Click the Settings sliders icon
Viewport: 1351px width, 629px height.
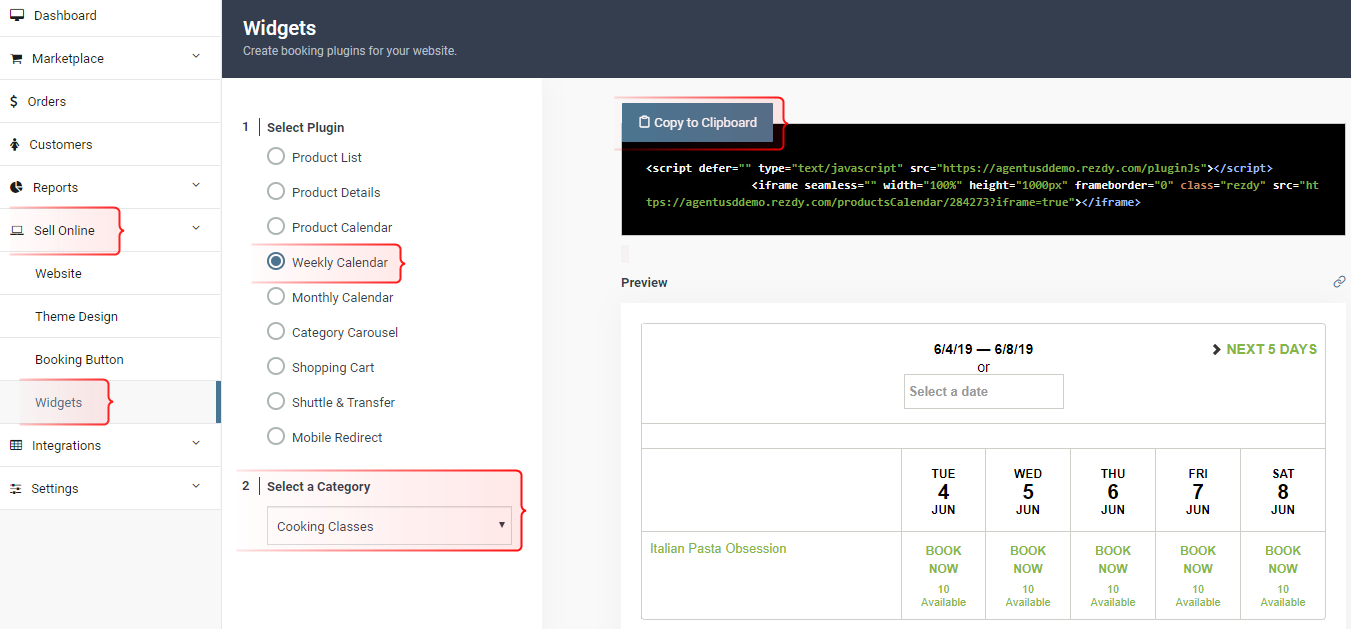tap(16, 488)
